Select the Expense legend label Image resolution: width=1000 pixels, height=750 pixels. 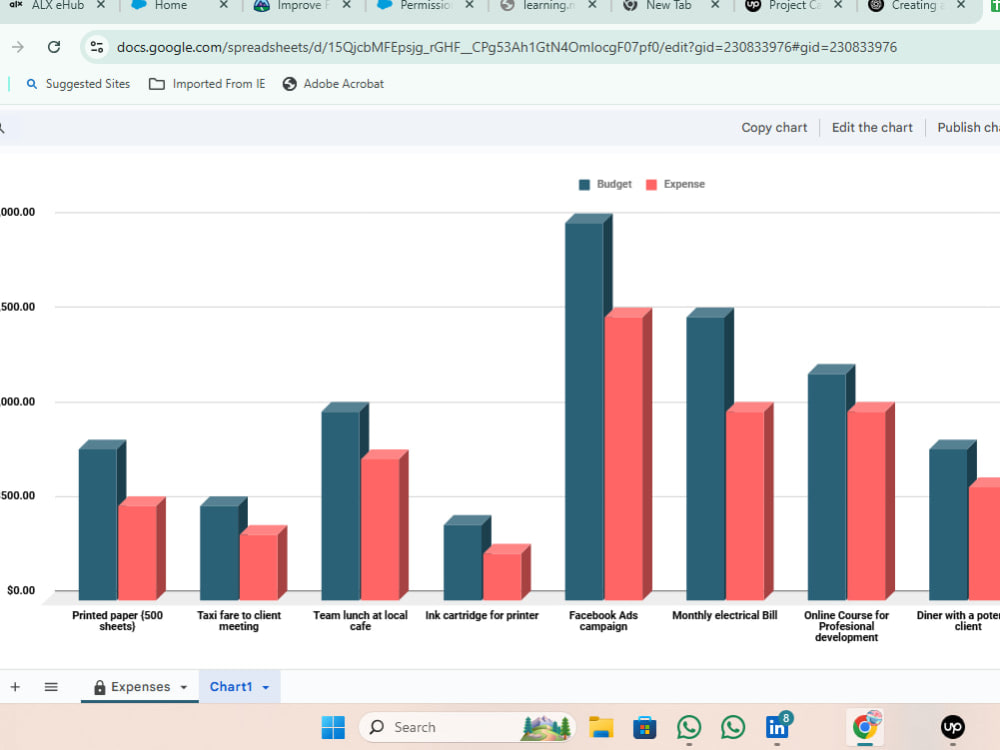[684, 184]
